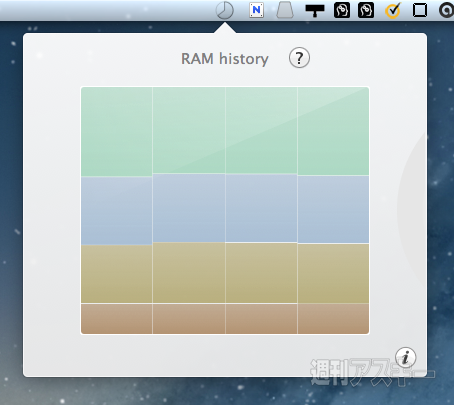Open the question mark help button
The image size is (454, 405).
299,58
